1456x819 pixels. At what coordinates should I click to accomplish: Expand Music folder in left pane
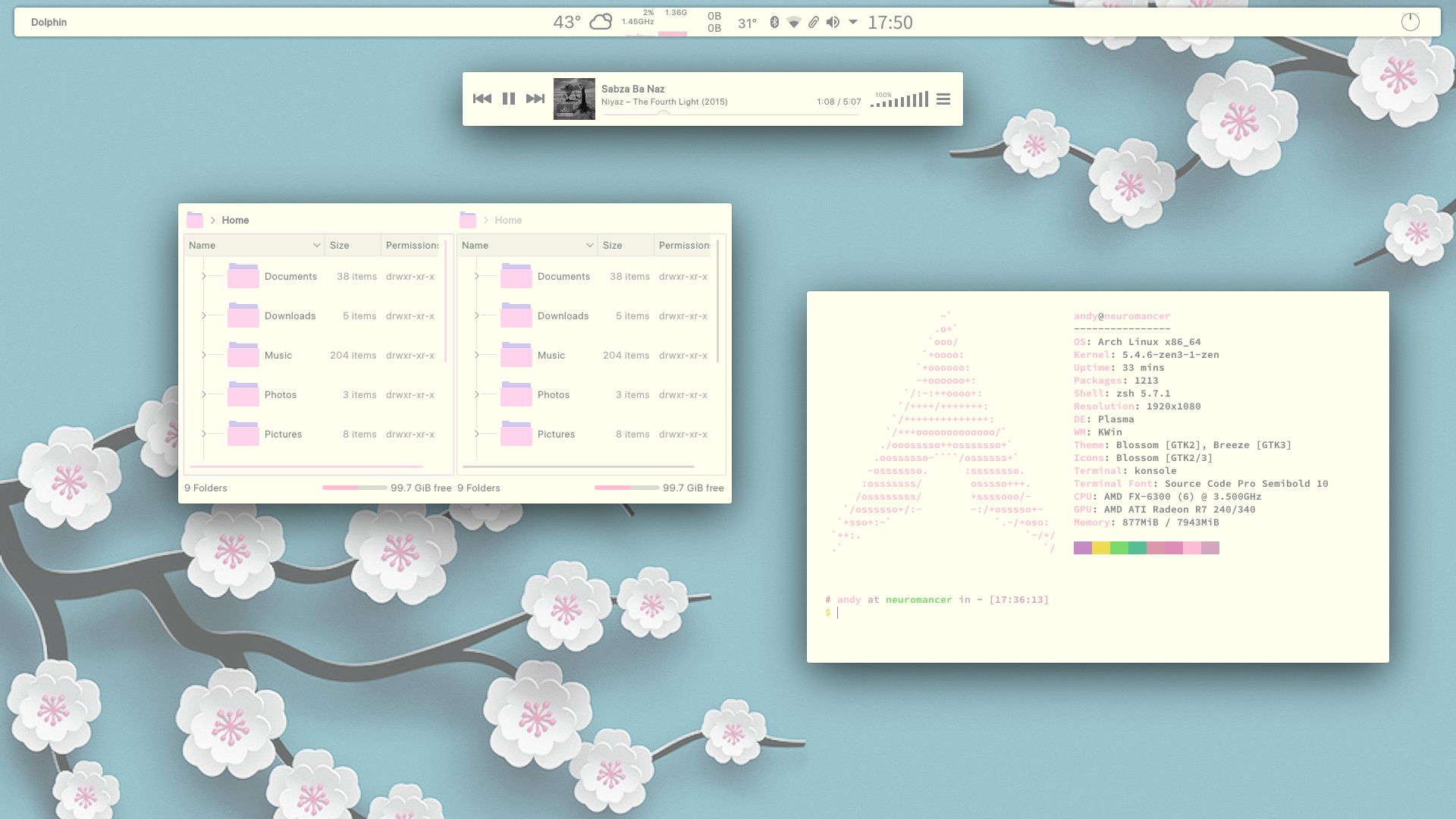tap(204, 355)
